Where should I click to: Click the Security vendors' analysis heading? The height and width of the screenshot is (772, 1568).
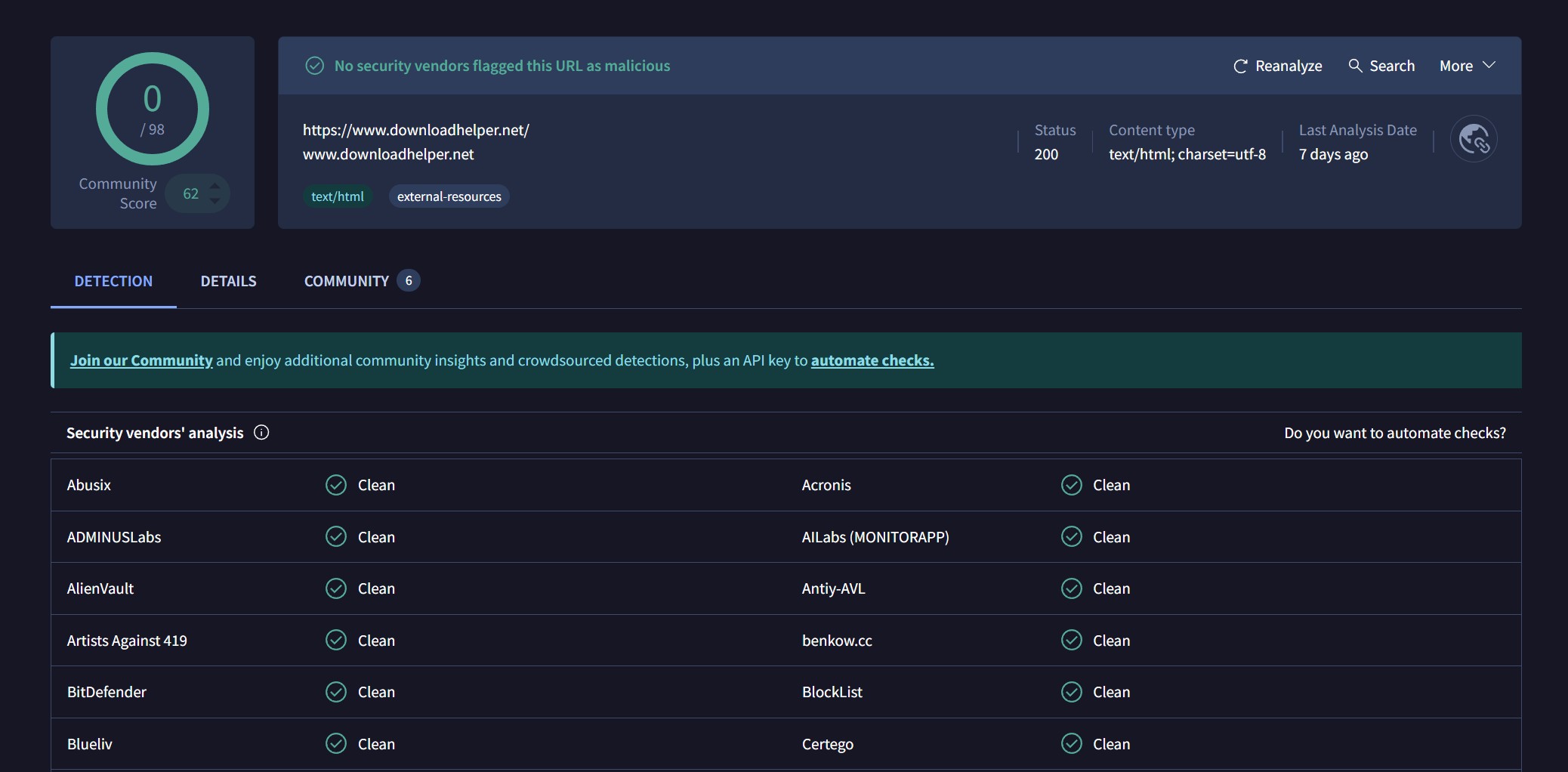[155, 433]
